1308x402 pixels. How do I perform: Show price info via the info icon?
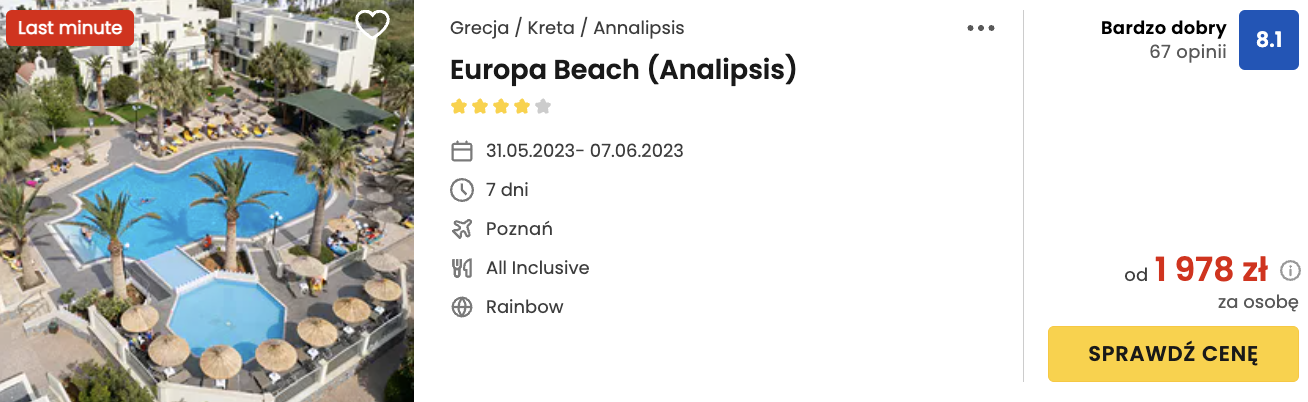(1290, 270)
